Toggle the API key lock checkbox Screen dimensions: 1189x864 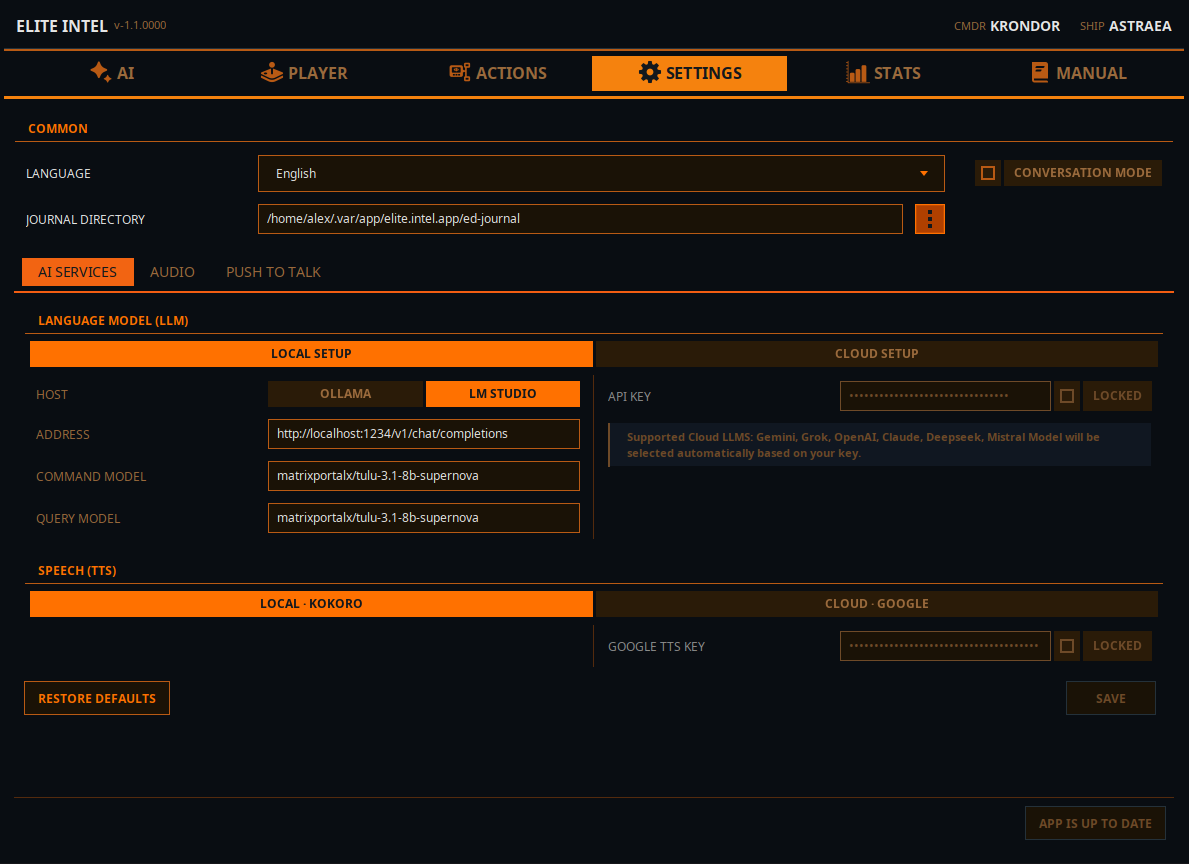1067,396
